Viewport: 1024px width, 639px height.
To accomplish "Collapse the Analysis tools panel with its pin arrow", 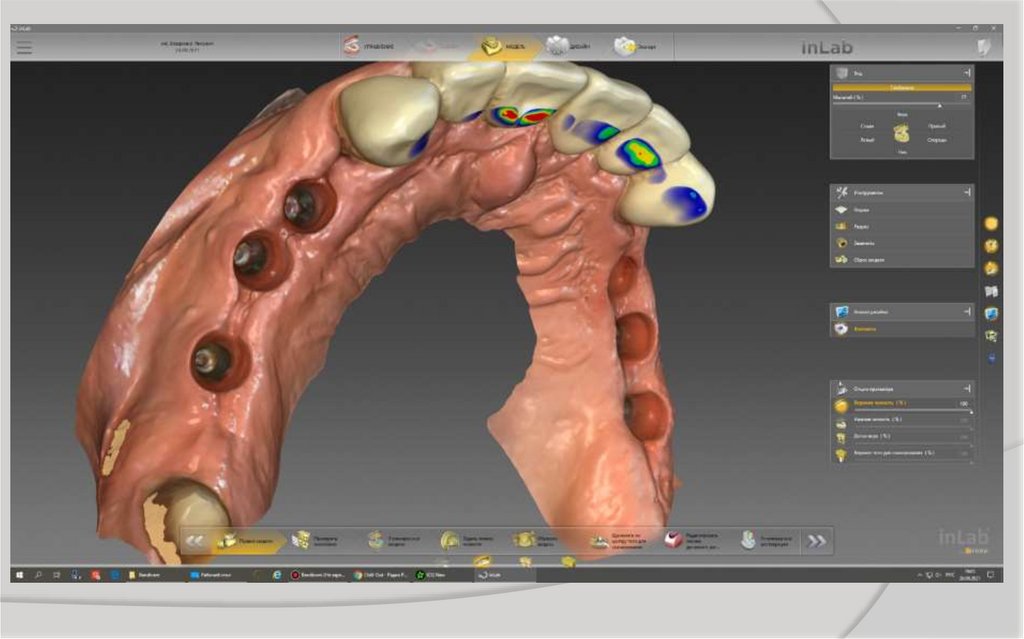I will click(967, 312).
